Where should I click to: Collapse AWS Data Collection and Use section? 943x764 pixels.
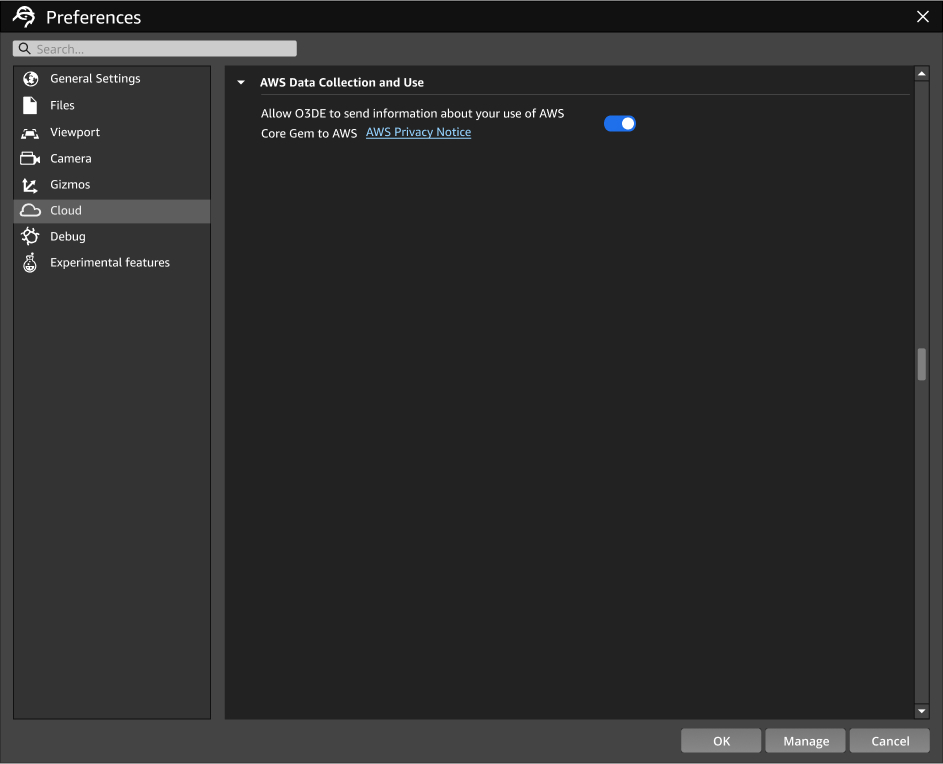click(241, 82)
